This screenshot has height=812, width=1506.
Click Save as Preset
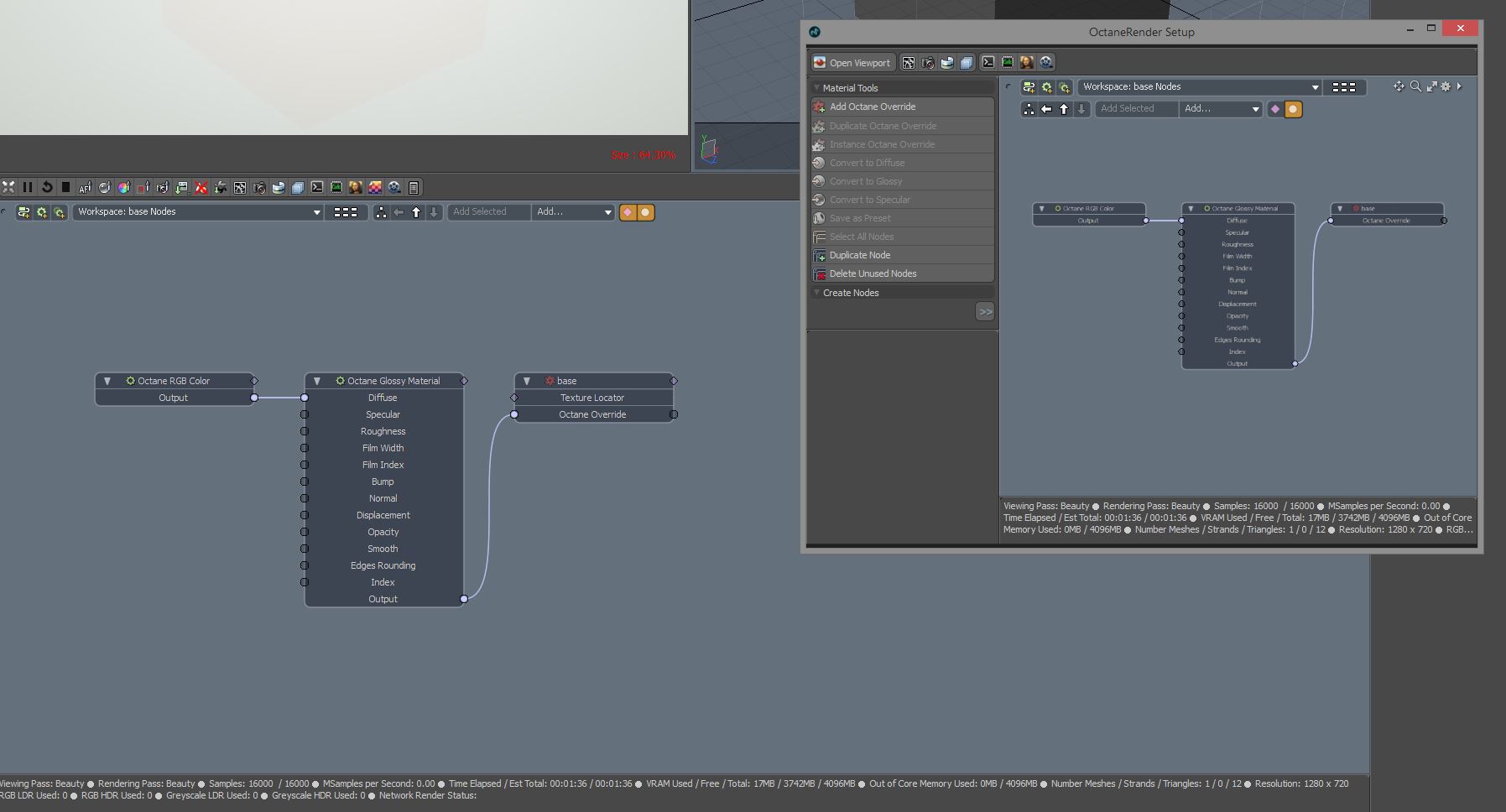pos(903,218)
